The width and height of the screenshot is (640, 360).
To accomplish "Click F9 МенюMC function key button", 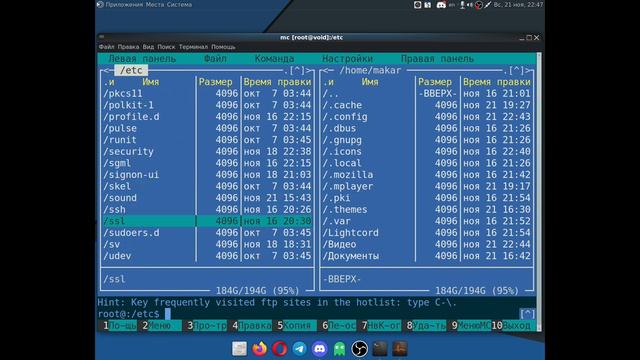I will 469,326.
